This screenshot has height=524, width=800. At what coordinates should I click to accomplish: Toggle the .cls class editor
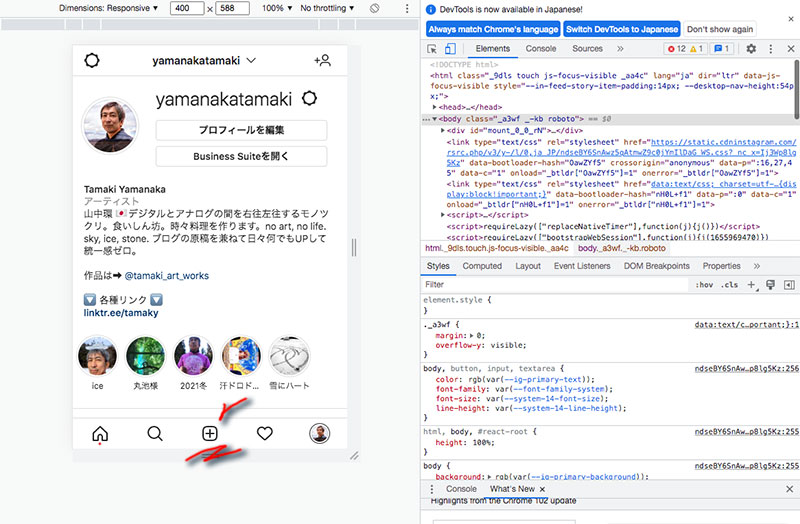click(x=730, y=285)
